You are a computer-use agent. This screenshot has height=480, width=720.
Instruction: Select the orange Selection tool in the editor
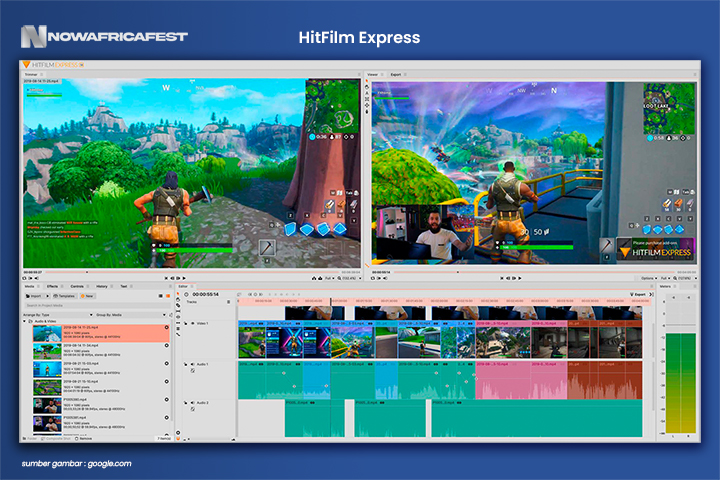[178, 294]
